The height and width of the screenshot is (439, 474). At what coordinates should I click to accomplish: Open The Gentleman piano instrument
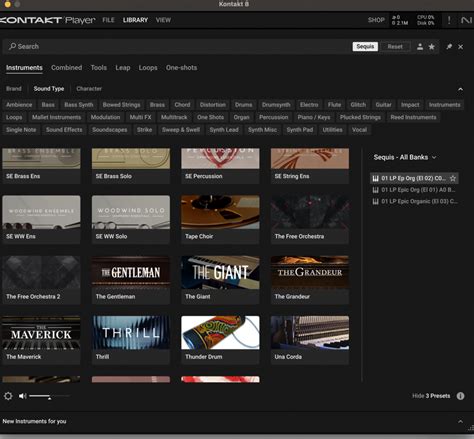[x=131, y=280]
